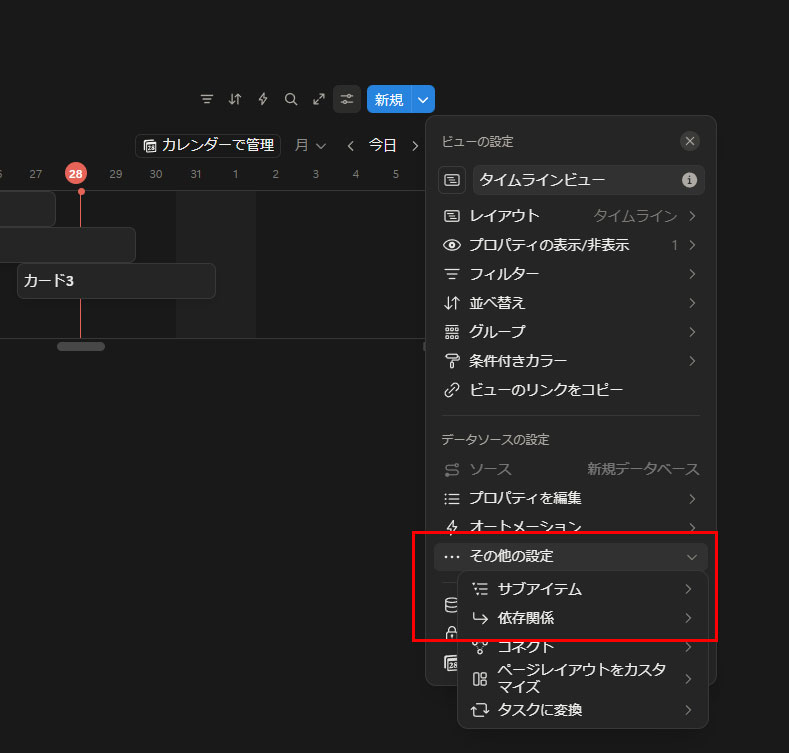Click the タイムラインビュー view name field

point(575,180)
